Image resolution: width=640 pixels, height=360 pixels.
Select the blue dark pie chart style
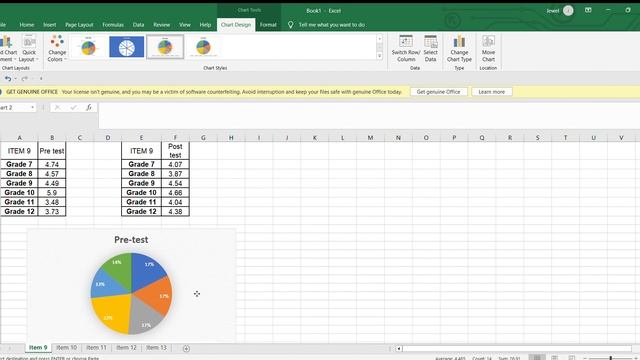(x=127, y=47)
